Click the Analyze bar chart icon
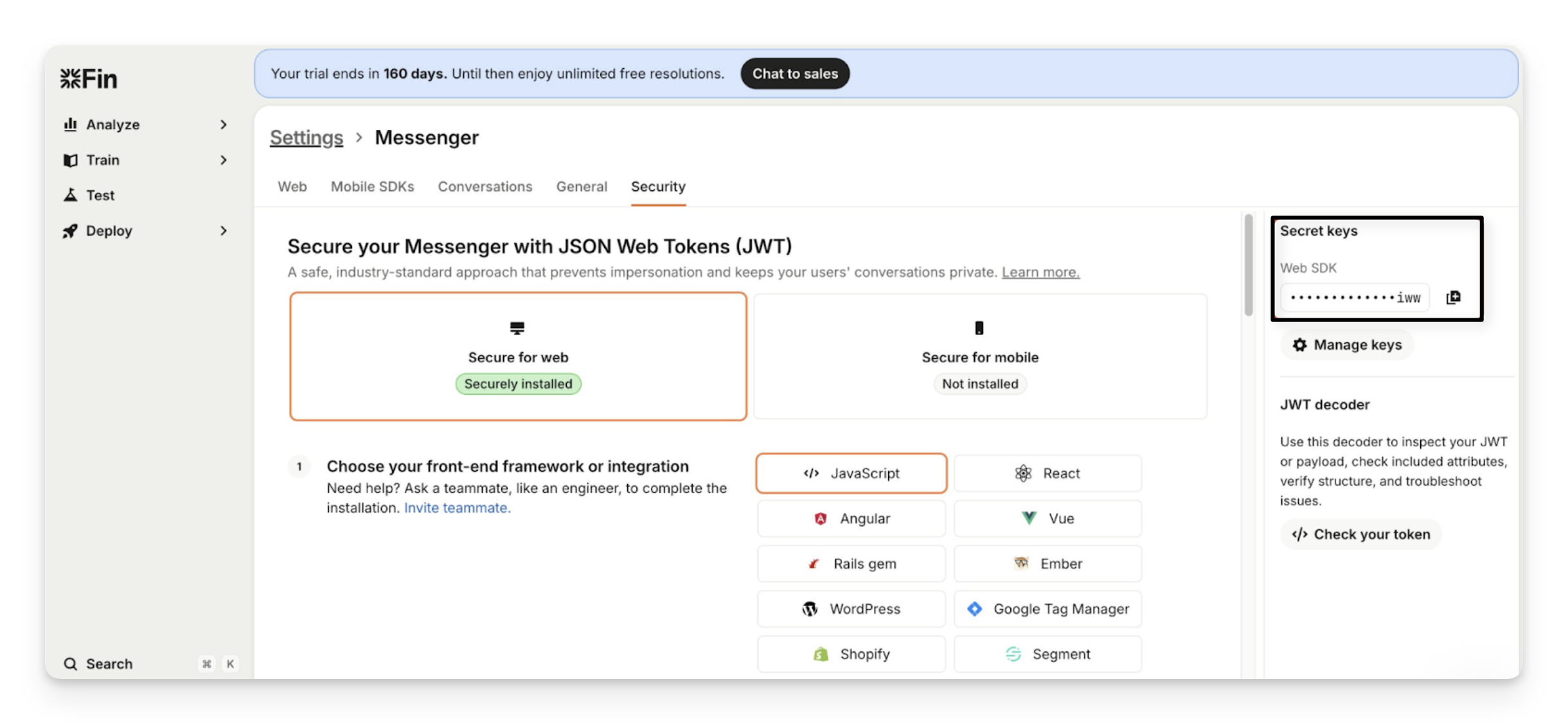The width and height of the screenshot is (1568, 724). pyautogui.click(x=70, y=124)
